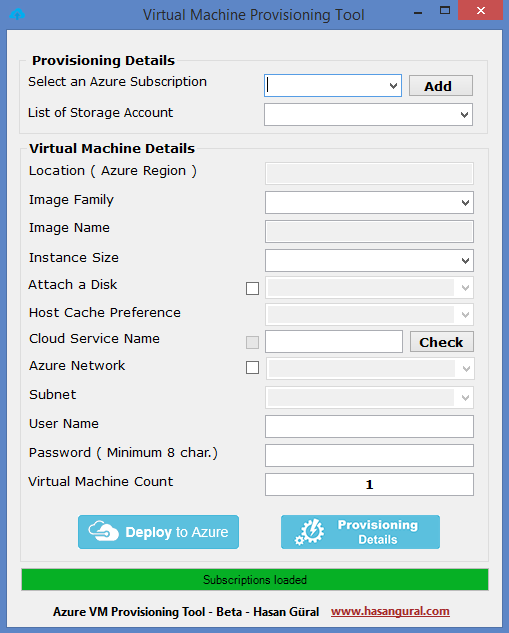Close the provisioning tool window
Viewport: 509px width, 633px height.
tap(480, 10)
